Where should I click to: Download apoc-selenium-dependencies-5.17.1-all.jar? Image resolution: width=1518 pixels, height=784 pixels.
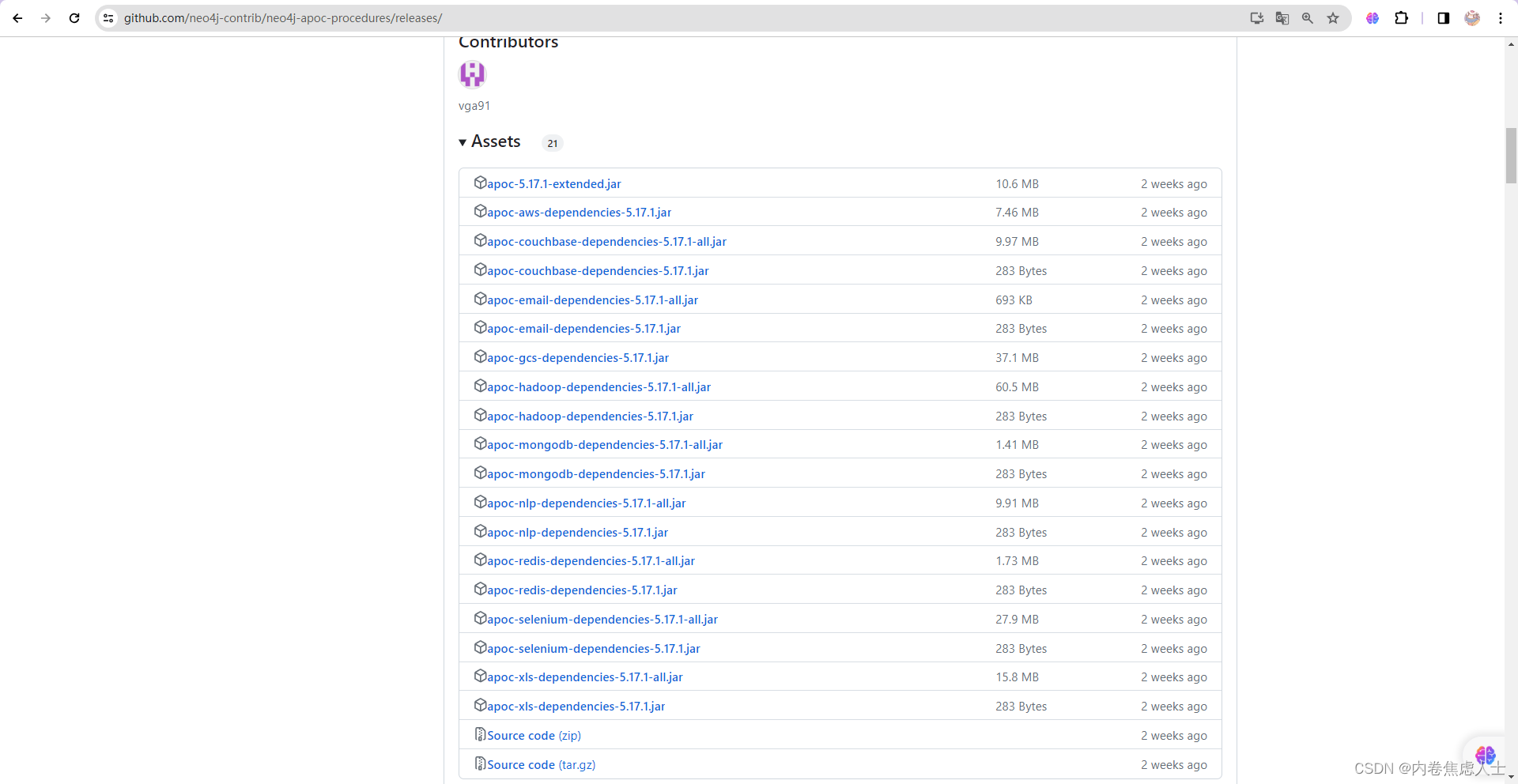[x=602, y=620]
